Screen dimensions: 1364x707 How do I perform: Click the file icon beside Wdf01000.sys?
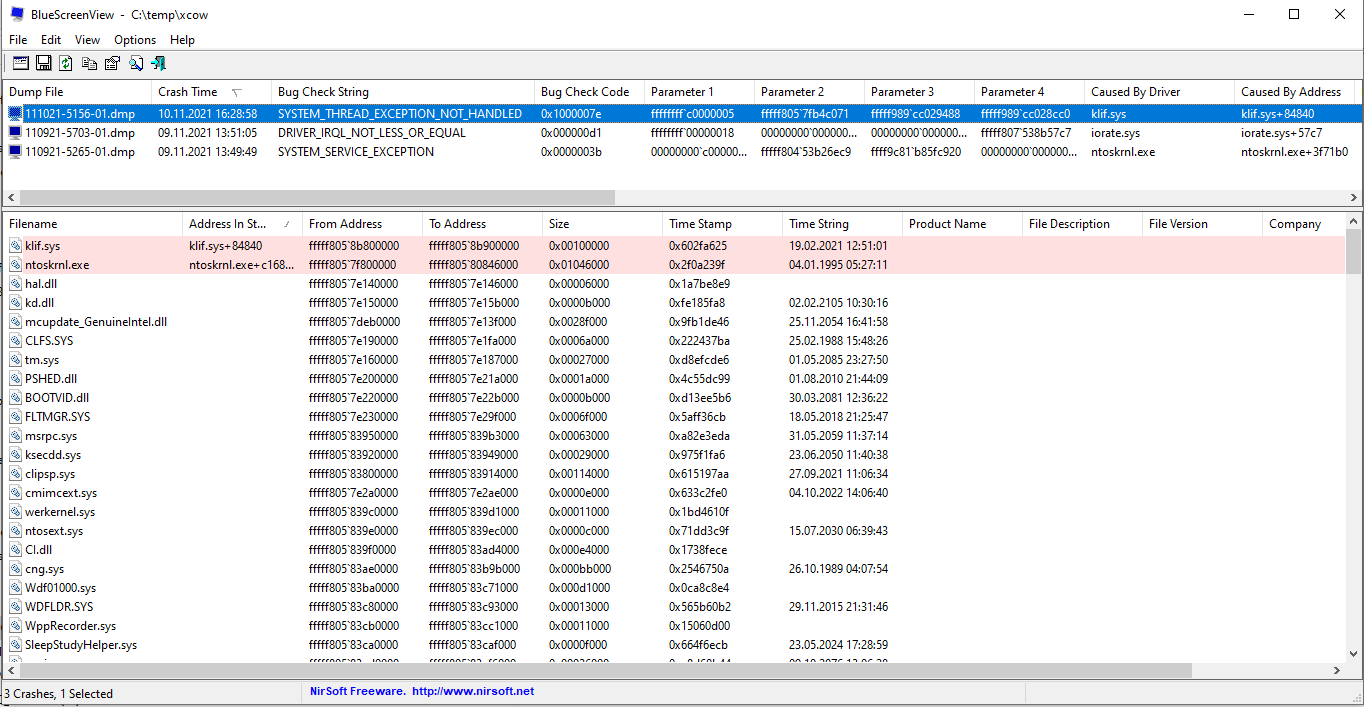click(15, 587)
